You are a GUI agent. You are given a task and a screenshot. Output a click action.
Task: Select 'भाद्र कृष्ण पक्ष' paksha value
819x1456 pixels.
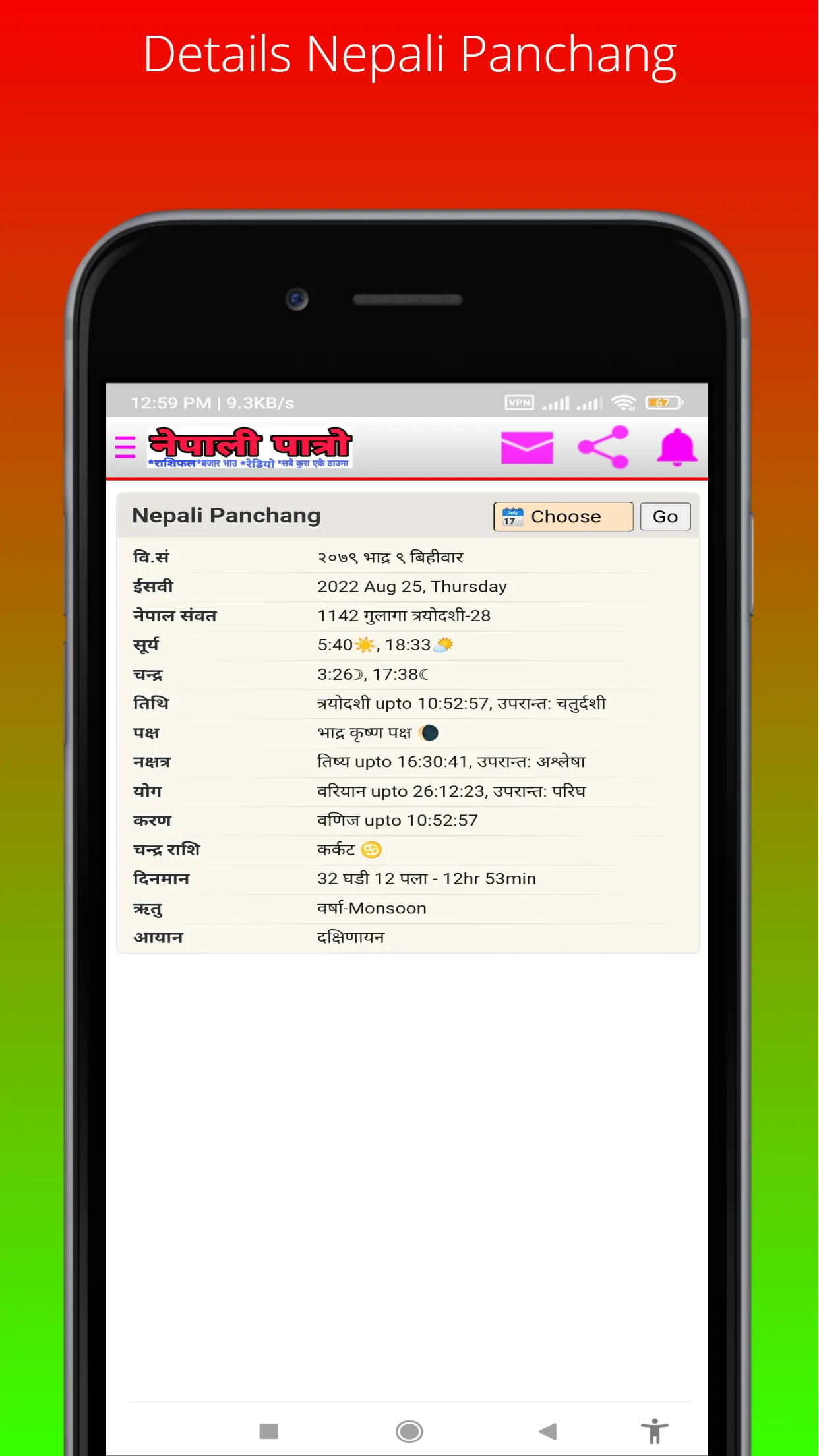365,733
